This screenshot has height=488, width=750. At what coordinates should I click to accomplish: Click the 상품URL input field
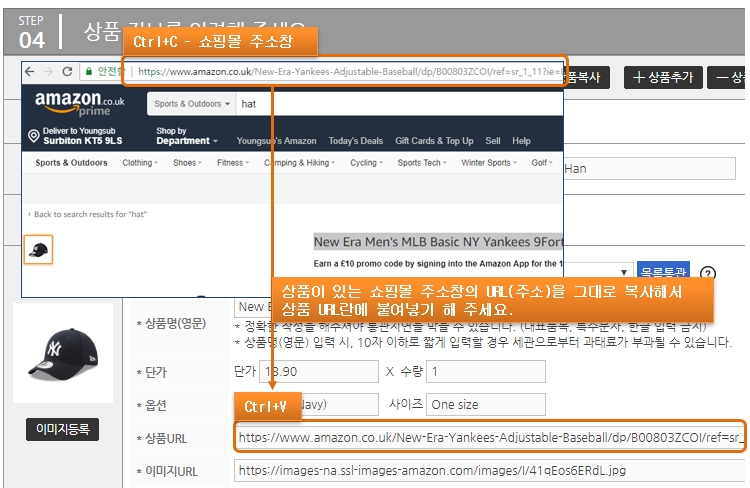pyautogui.click(x=490, y=437)
